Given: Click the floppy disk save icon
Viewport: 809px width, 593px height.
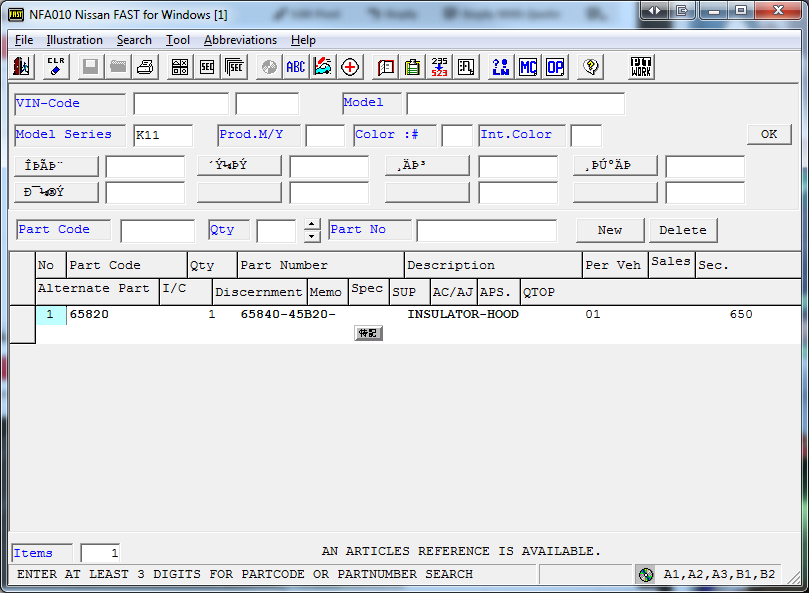Looking at the screenshot, I should (90, 67).
